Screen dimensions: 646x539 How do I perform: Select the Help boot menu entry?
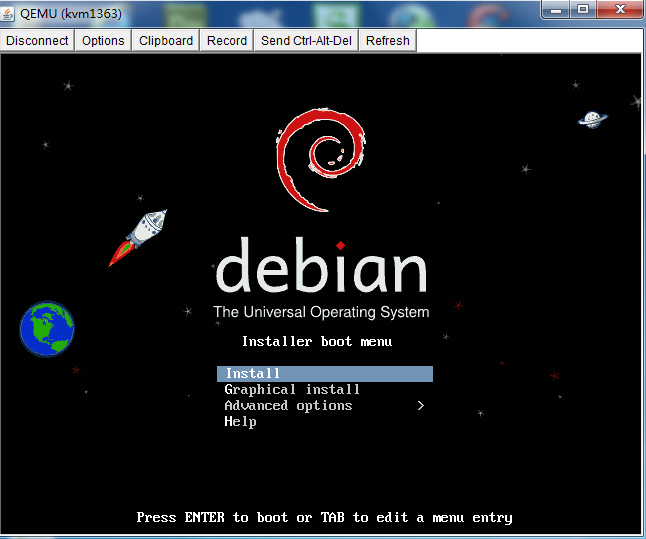point(240,422)
